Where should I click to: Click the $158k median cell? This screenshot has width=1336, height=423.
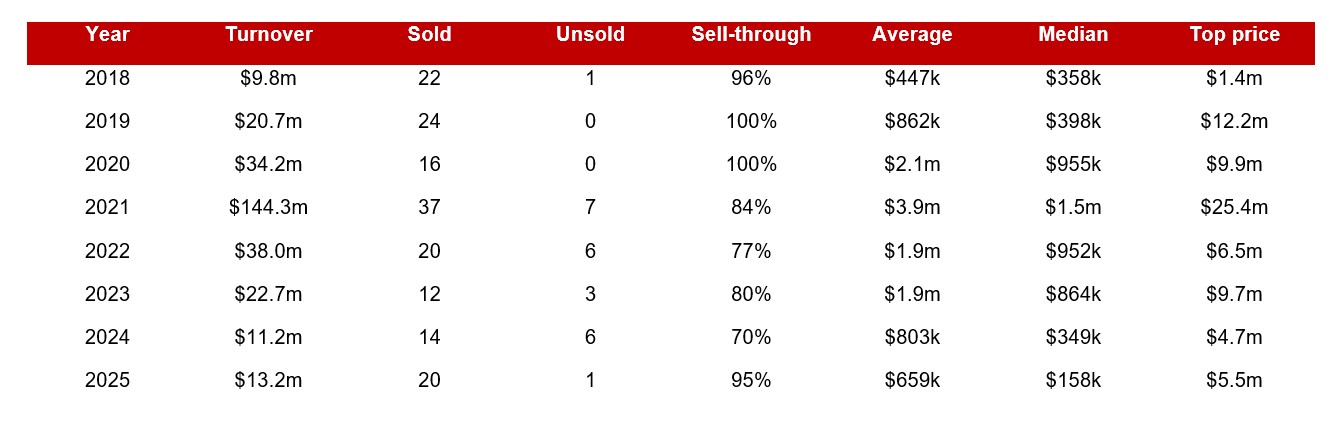pyautogui.click(x=1073, y=380)
